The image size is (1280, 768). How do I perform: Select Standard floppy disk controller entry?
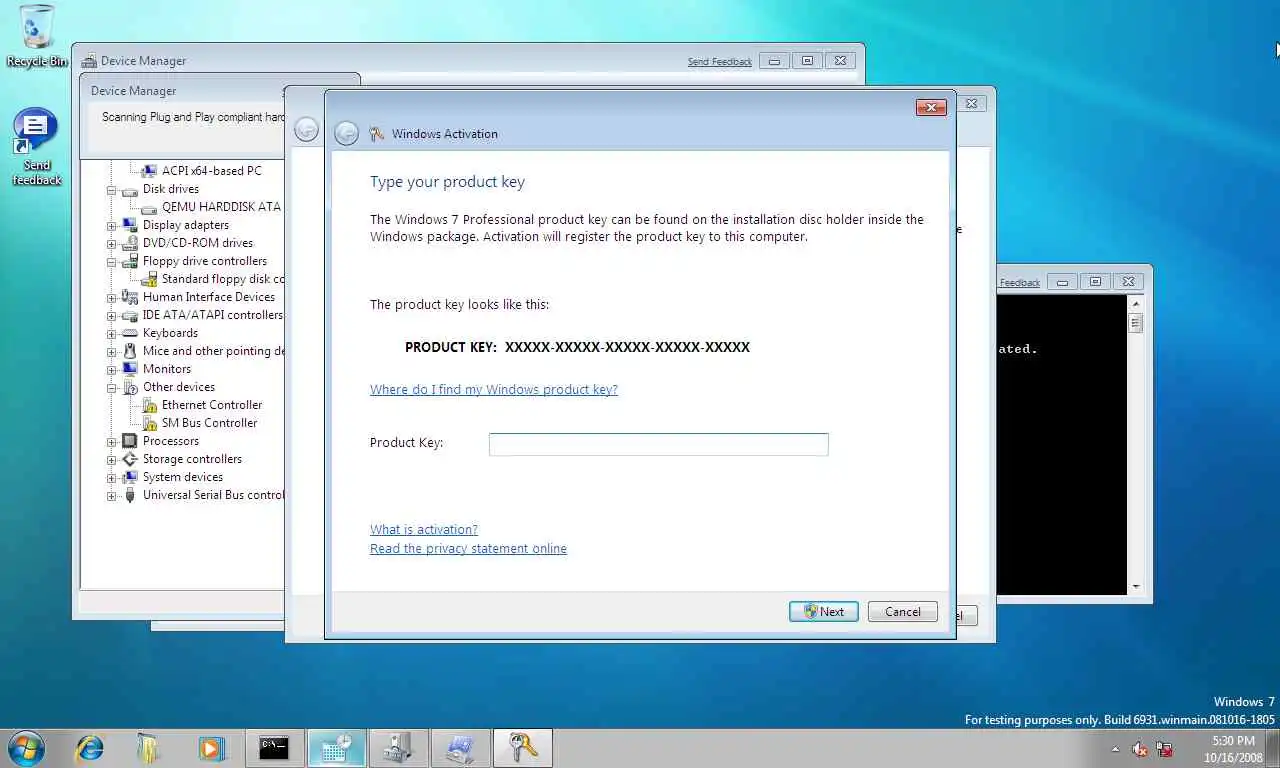point(222,279)
